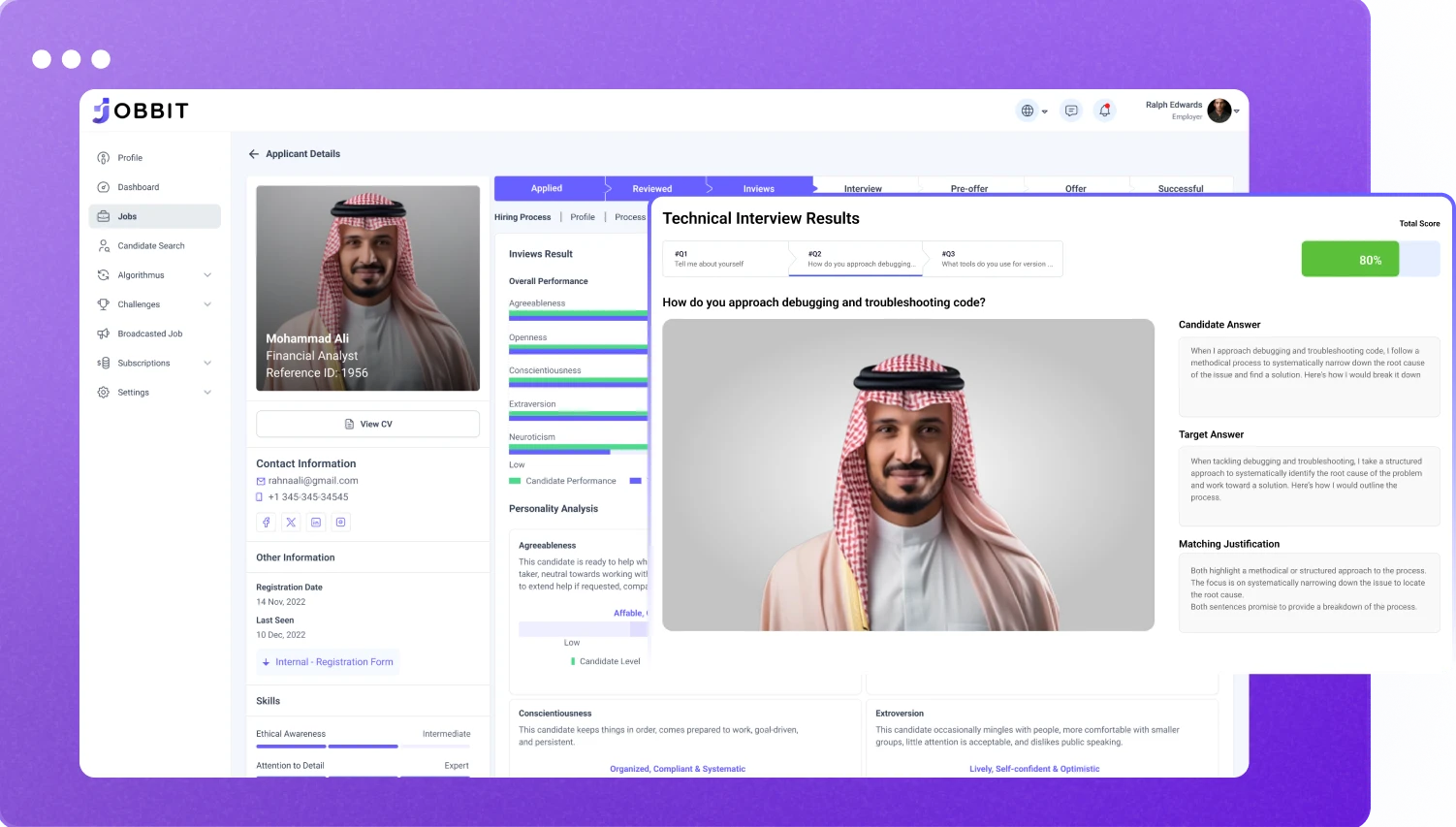The width and height of the screenshot is (1456, 827).
Task: Click the 80% total score bar
Action: 1369,260
